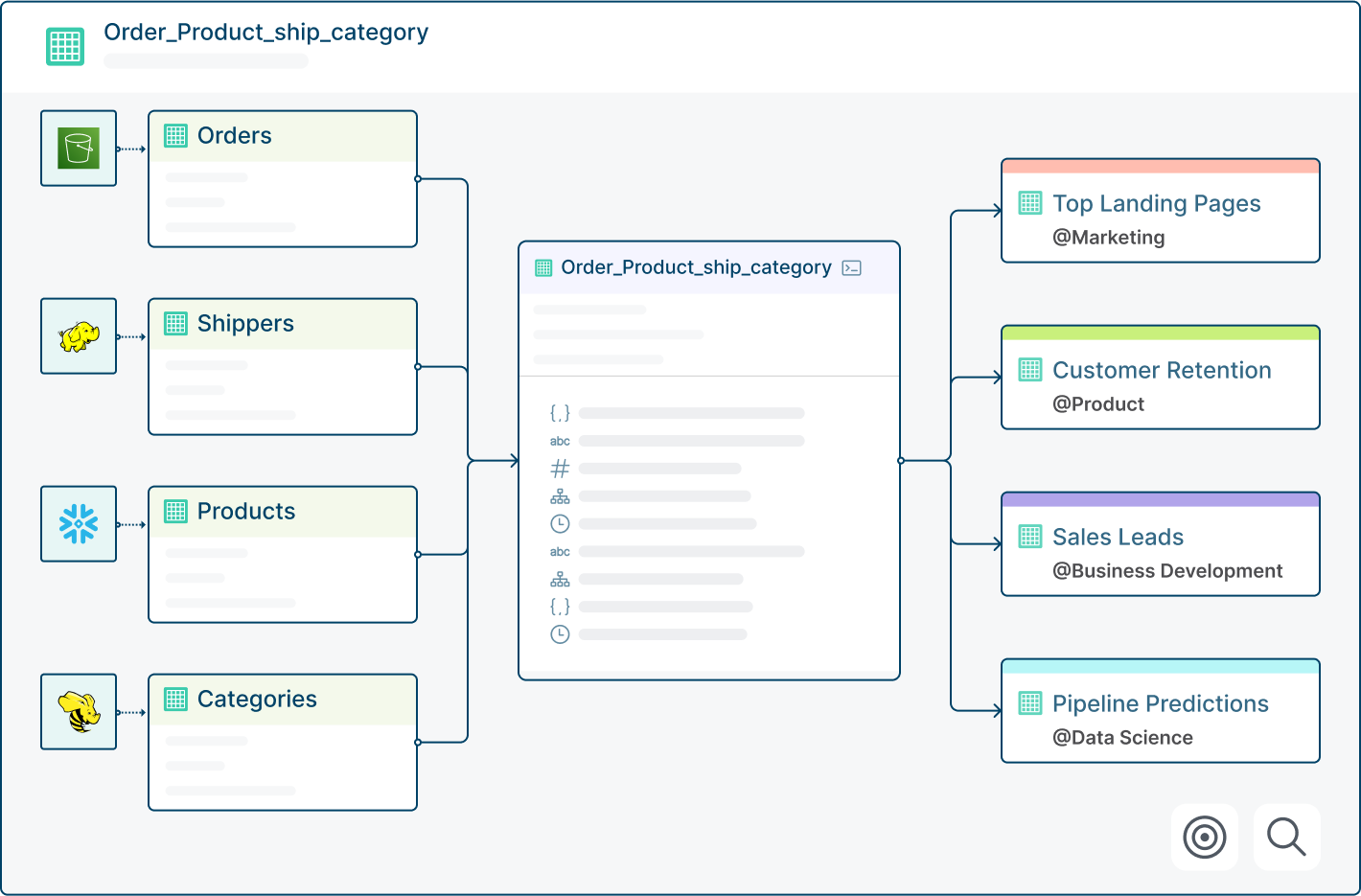
Task: Select the Hadoop elephant source icon
Action: click(79, 336)
